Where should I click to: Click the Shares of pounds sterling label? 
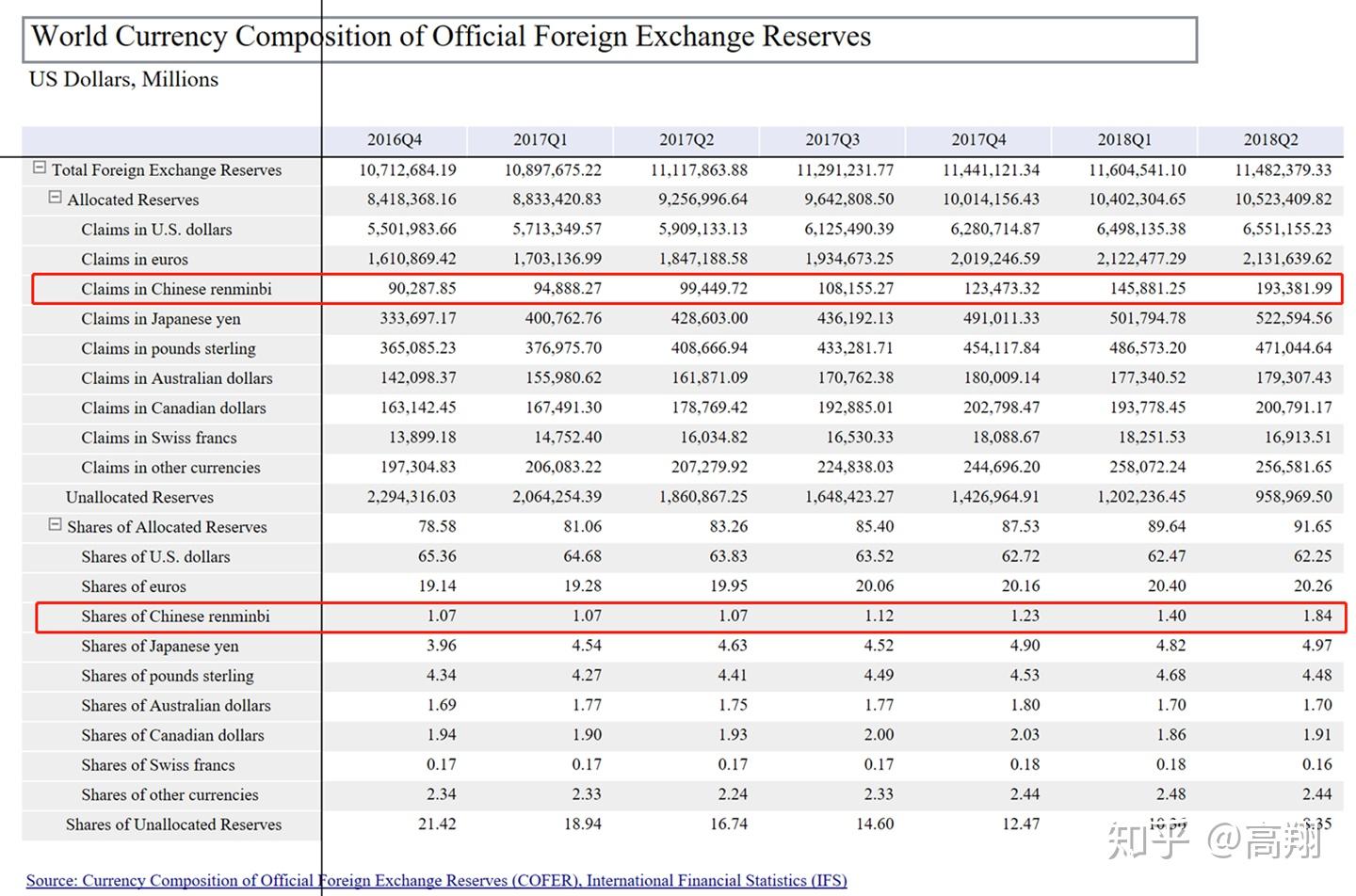(168, 677)
